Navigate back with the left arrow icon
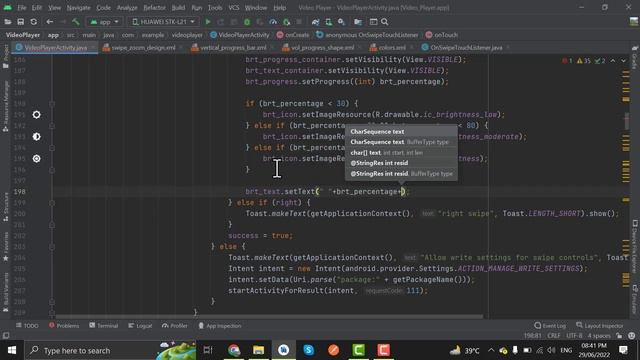640x360 pixels. [50, 22]
